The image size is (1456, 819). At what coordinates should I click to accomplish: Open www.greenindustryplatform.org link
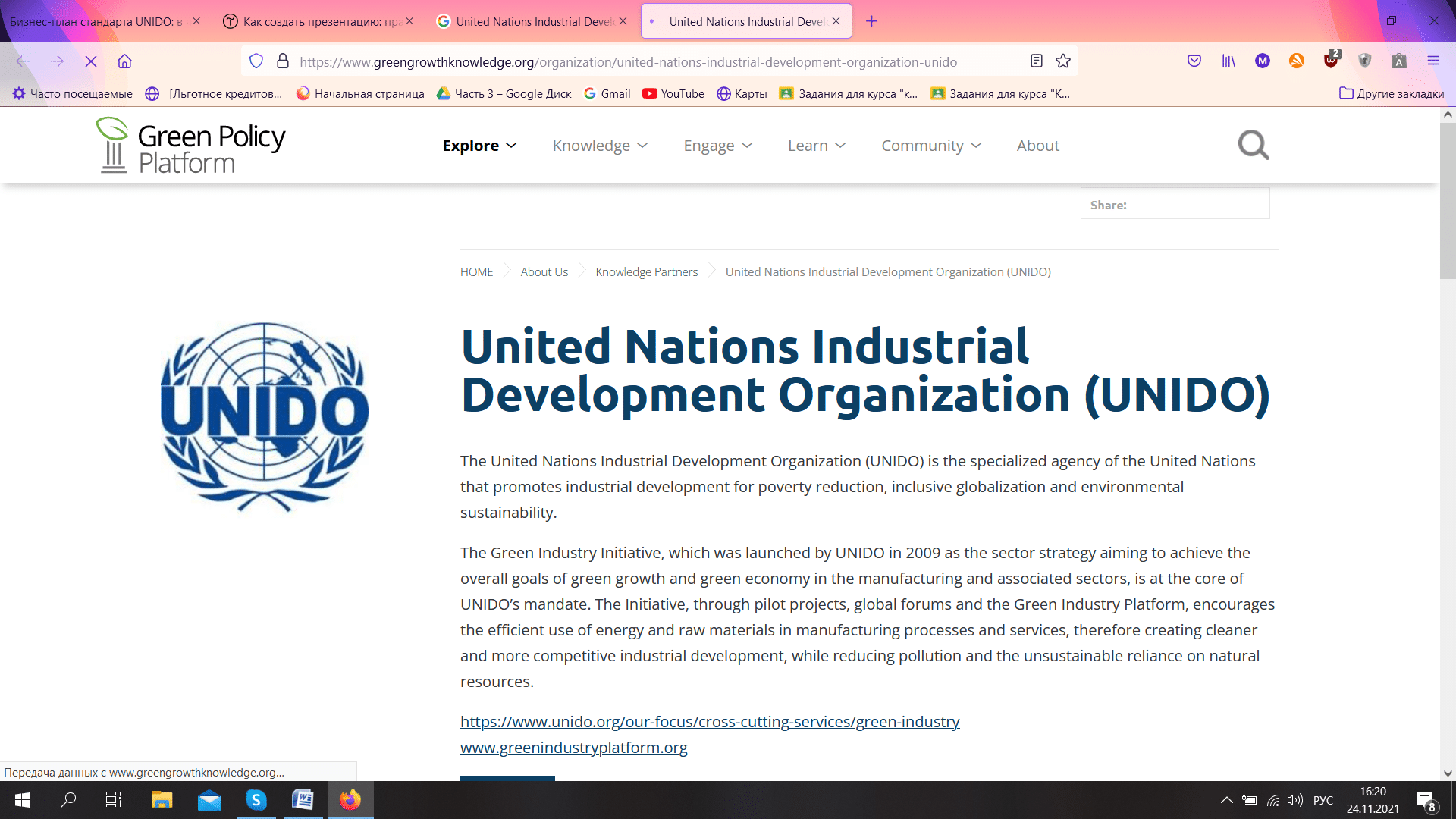coord(574,747)
